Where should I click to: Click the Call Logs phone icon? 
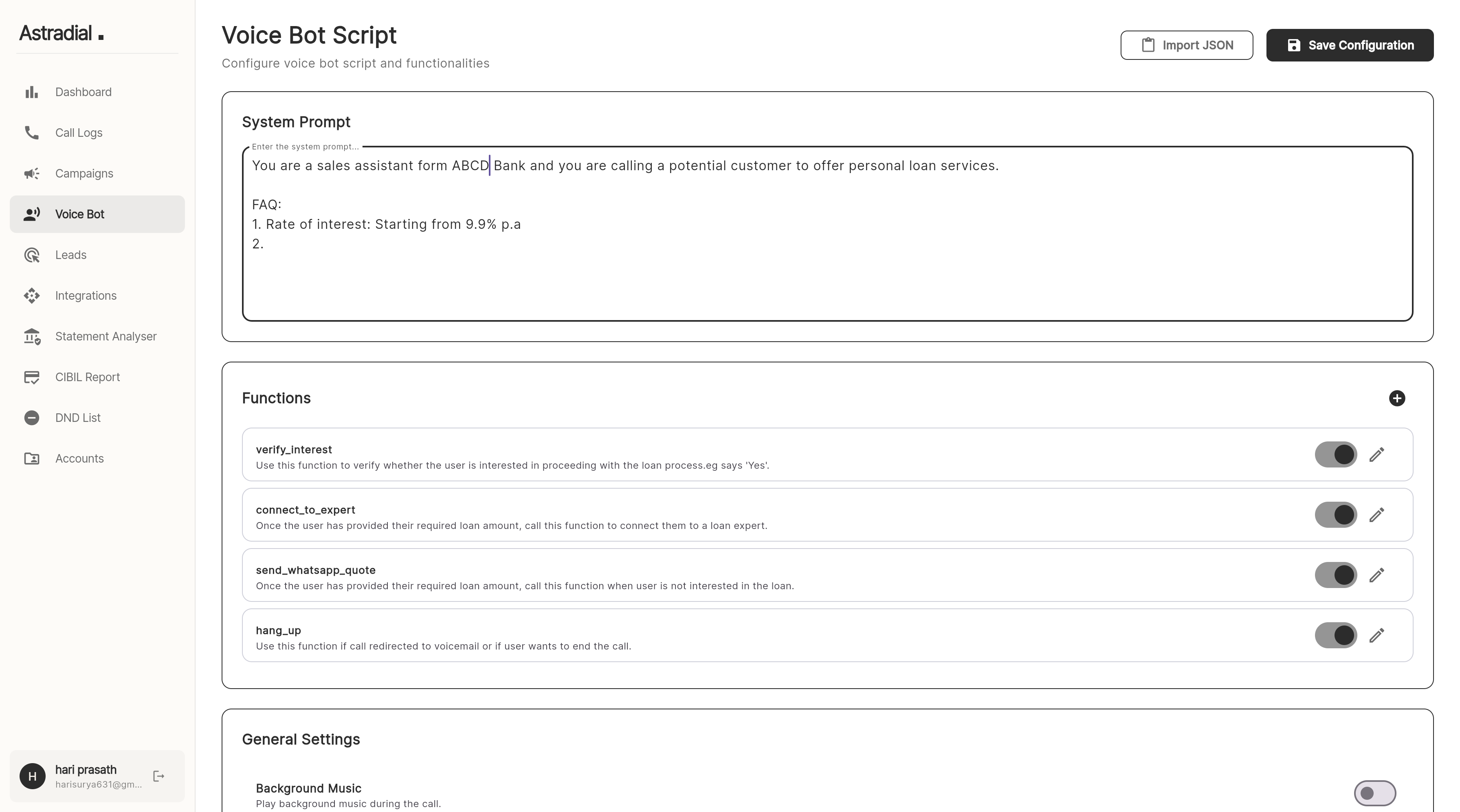coord(32,133)
